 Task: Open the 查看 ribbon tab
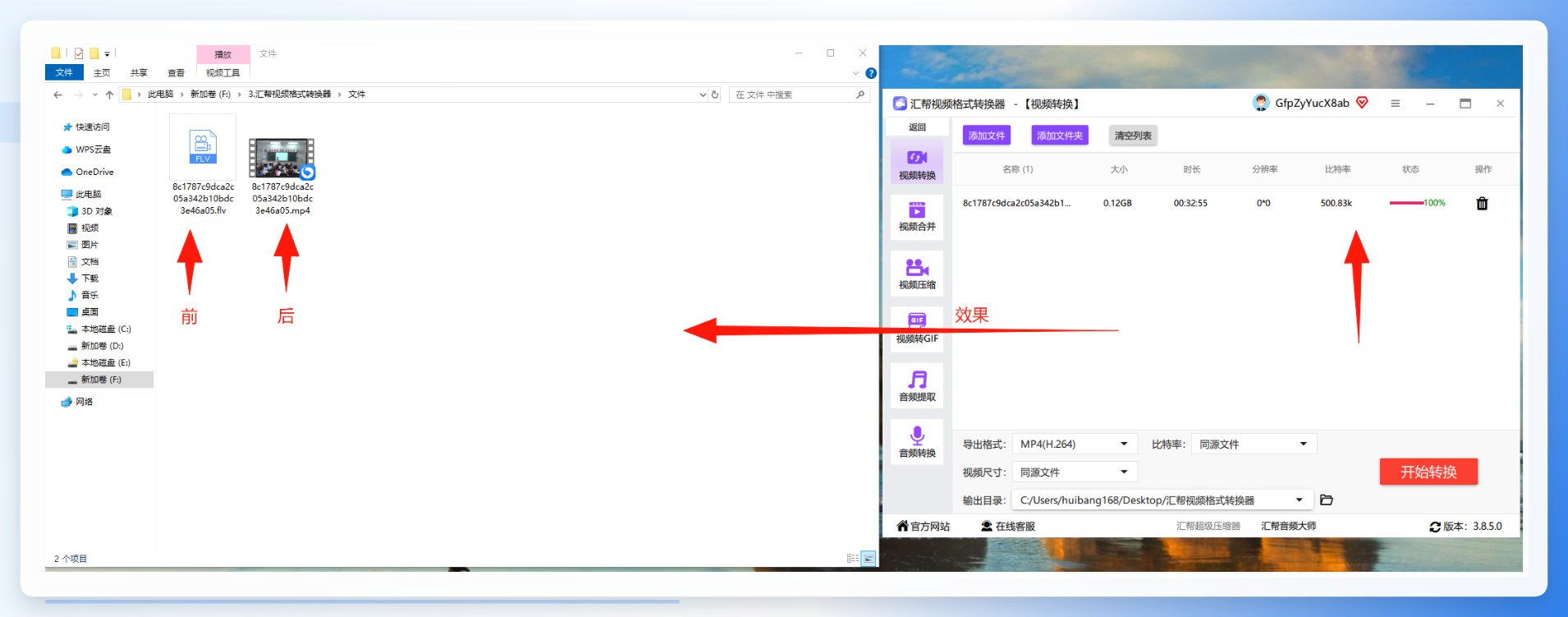pyautogui.click(x=176, y=72)
